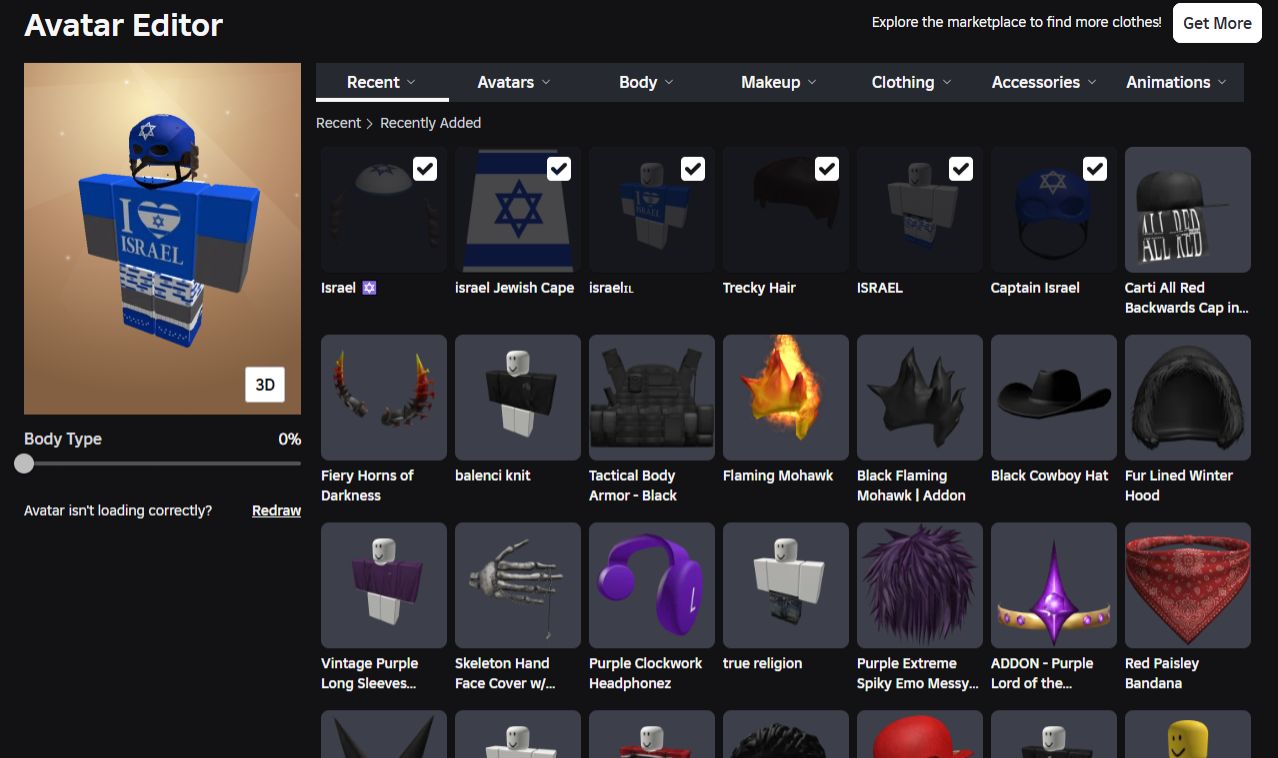Equip the Flaming Mohawk accessory
Screen dimensions: 1278x758
(786, 397)
